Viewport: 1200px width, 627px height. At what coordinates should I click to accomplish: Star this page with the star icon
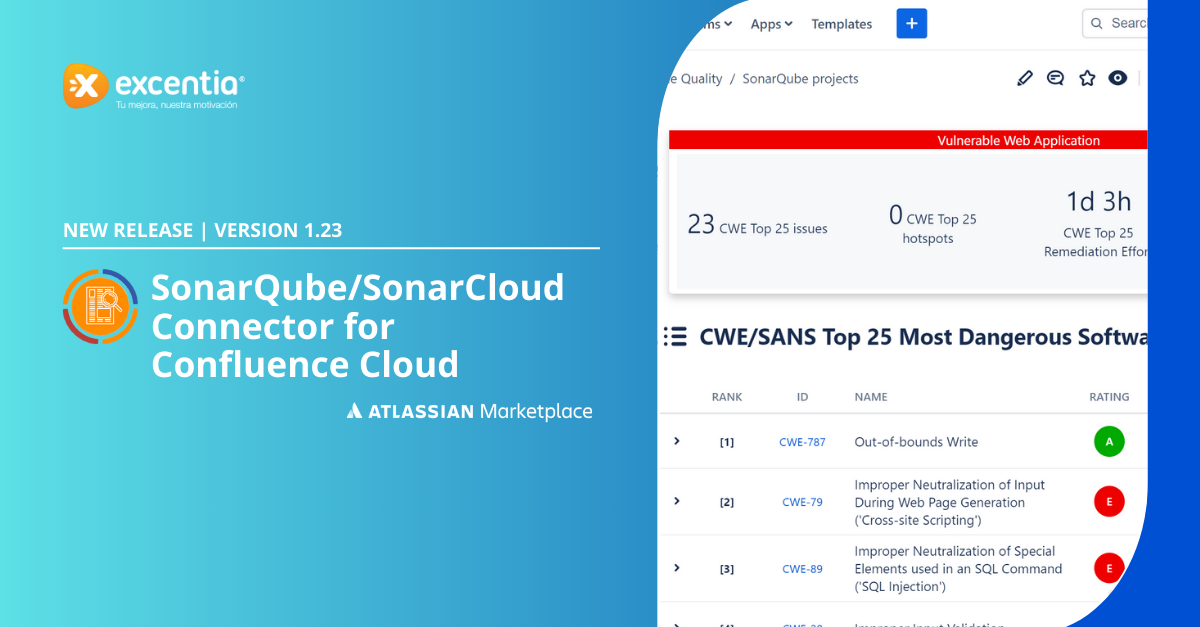click(x=1087, y=78)
